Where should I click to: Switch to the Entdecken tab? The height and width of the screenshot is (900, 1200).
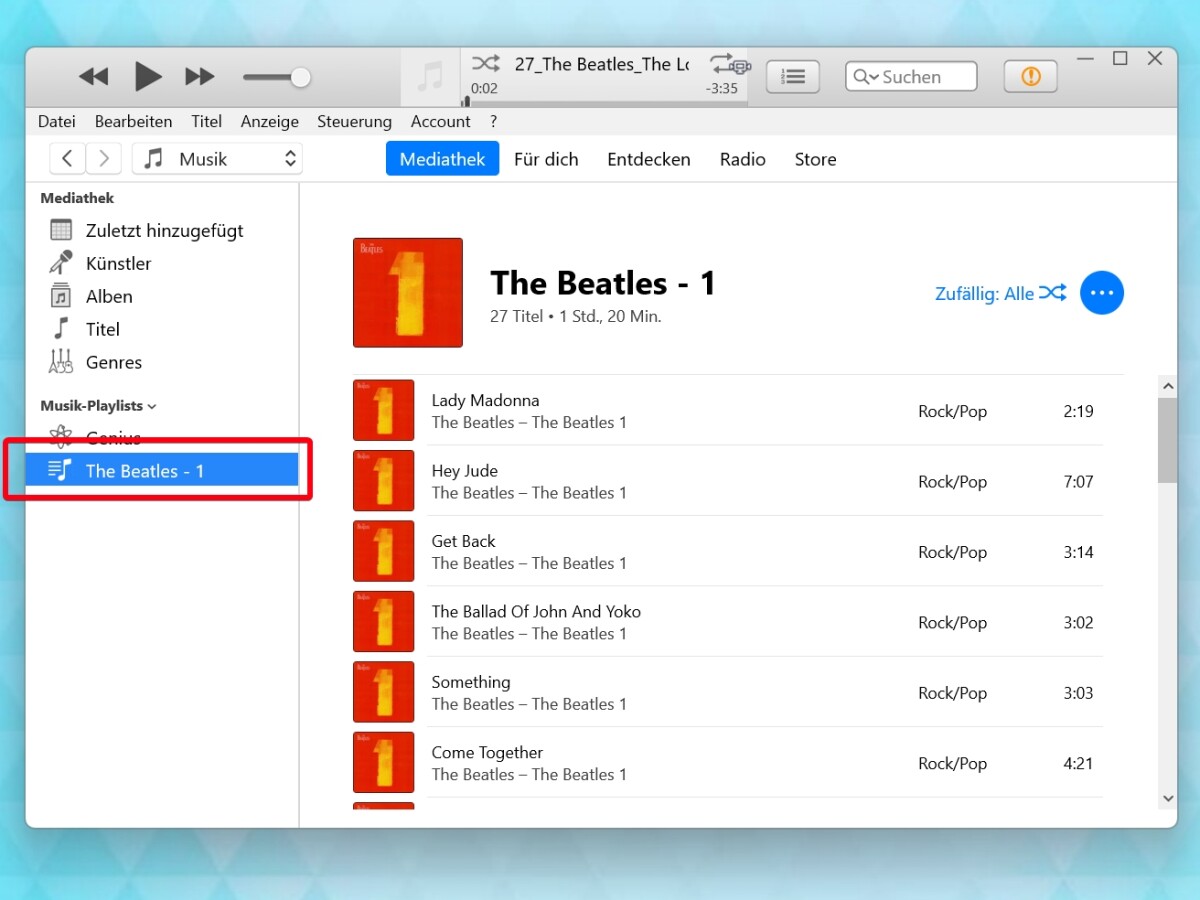coord(649,159)
